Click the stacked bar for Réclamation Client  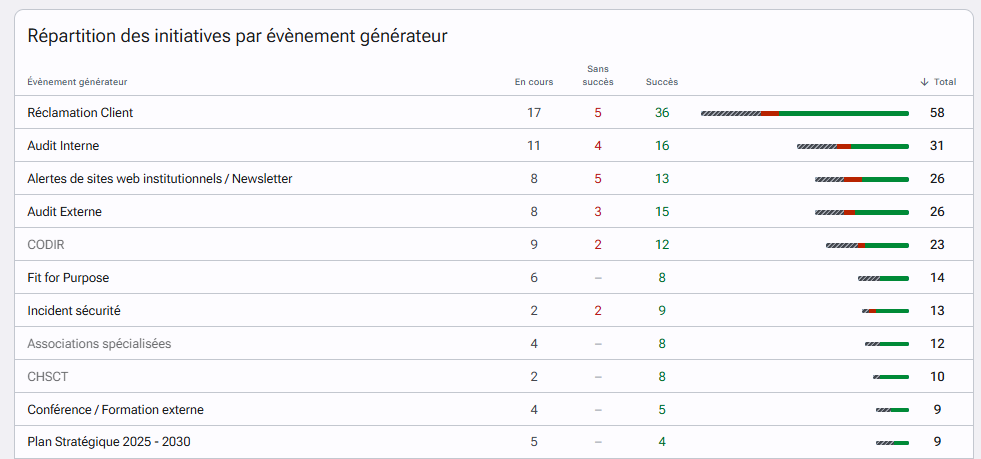pyautogui.click(x=805, y=113)
